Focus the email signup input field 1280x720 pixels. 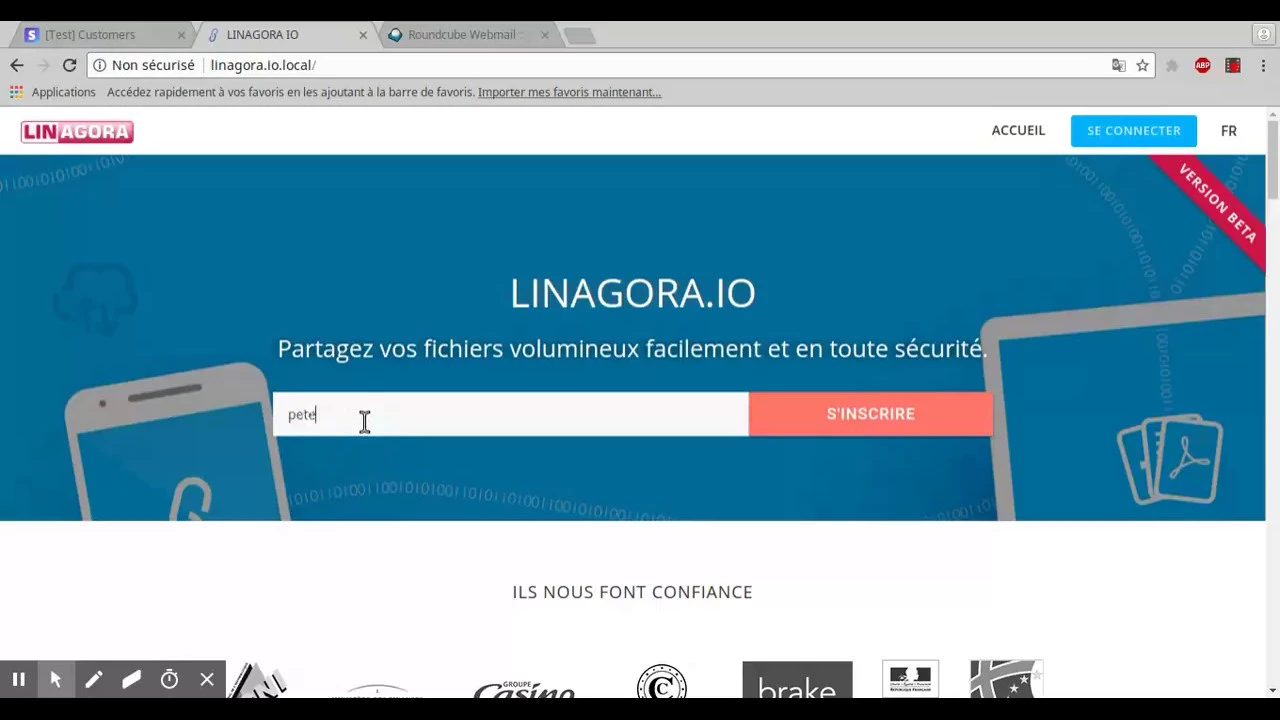point(510,414)
